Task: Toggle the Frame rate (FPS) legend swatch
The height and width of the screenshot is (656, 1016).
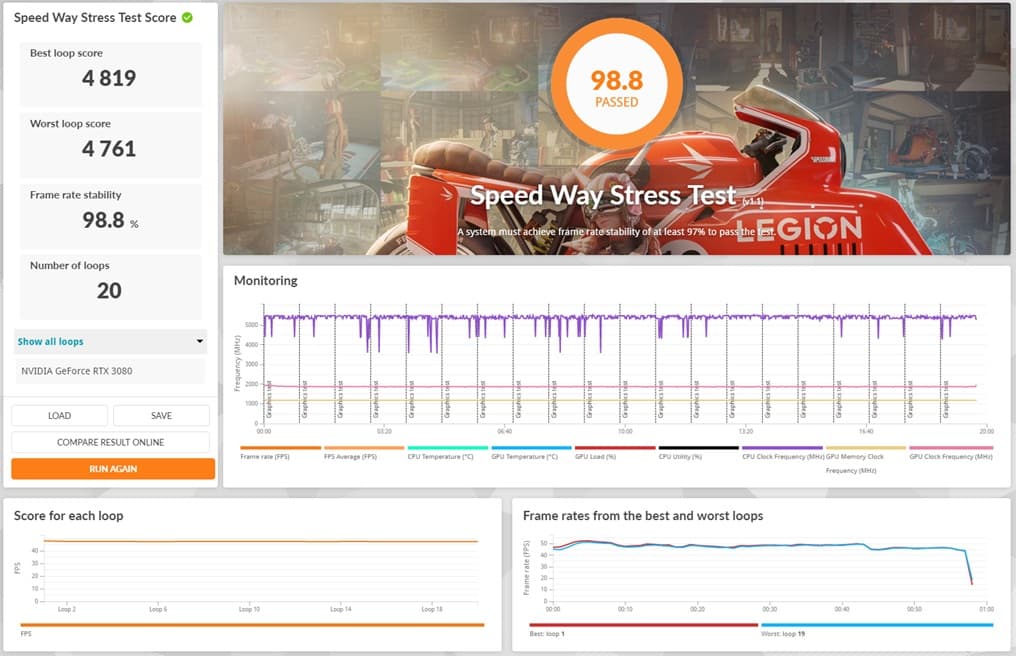Action: (x=281, y=447)
